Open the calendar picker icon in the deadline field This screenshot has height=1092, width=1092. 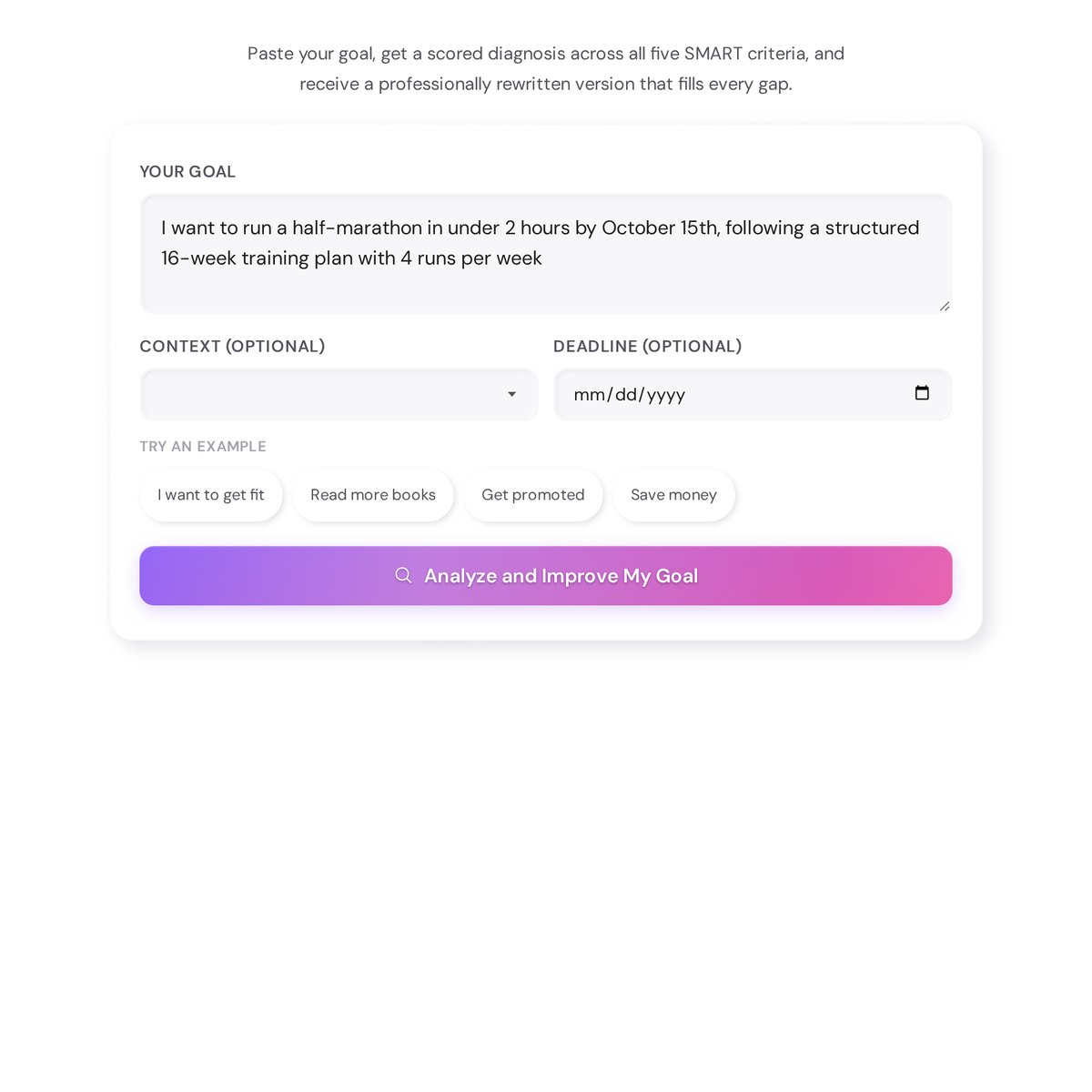(x=922, y=392)
